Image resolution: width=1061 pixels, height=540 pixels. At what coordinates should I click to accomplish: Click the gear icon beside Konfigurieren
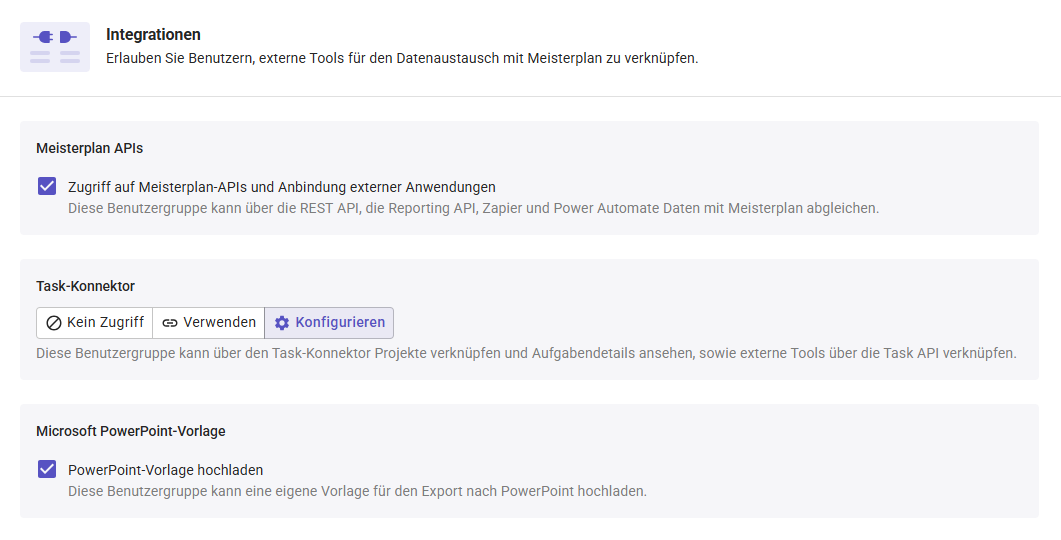tap(282, 323)
